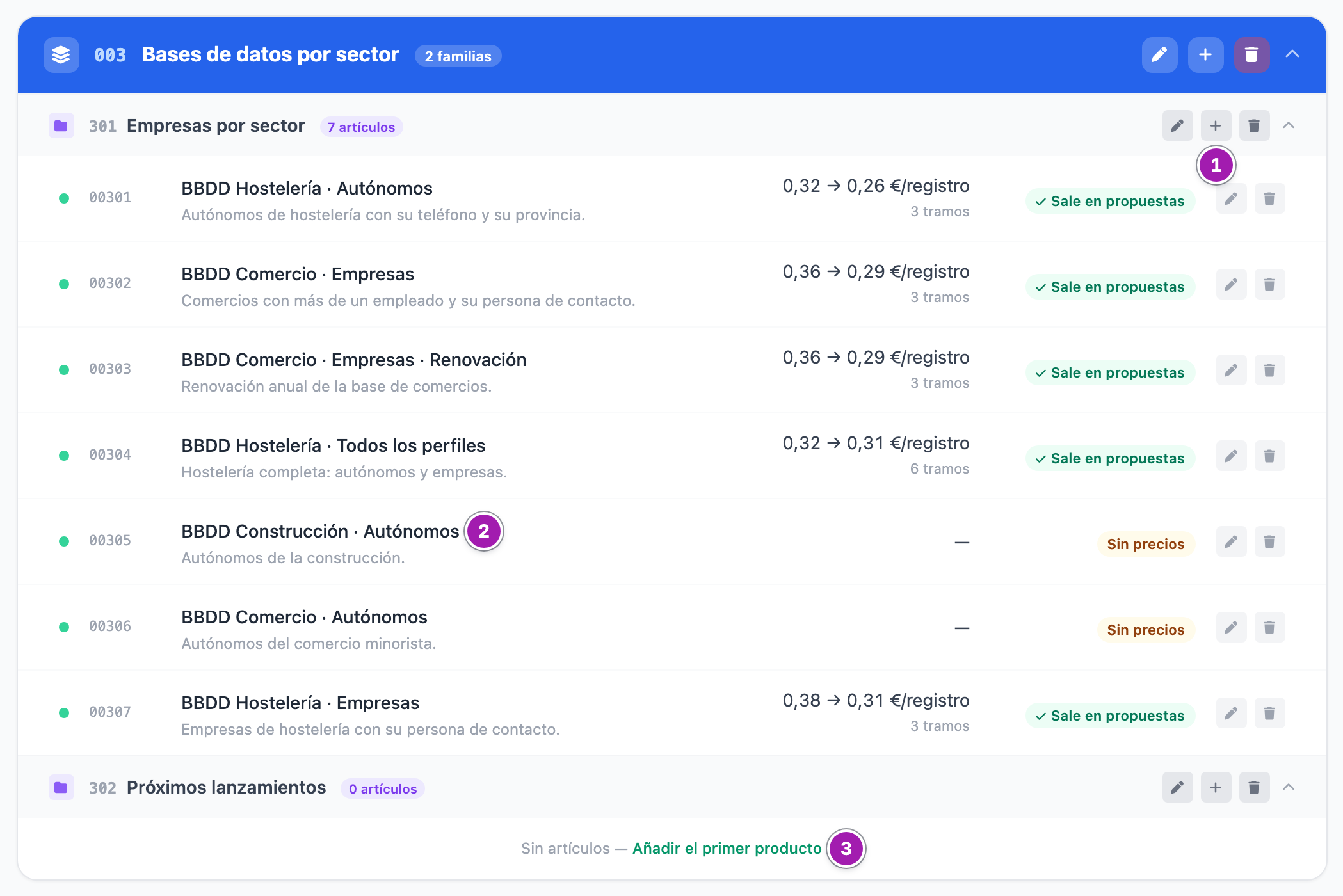Click description Autónomos del comercio minorista.
This screenshot has height=896, width=1343.
pyautogui.click(x=309, y=644)
